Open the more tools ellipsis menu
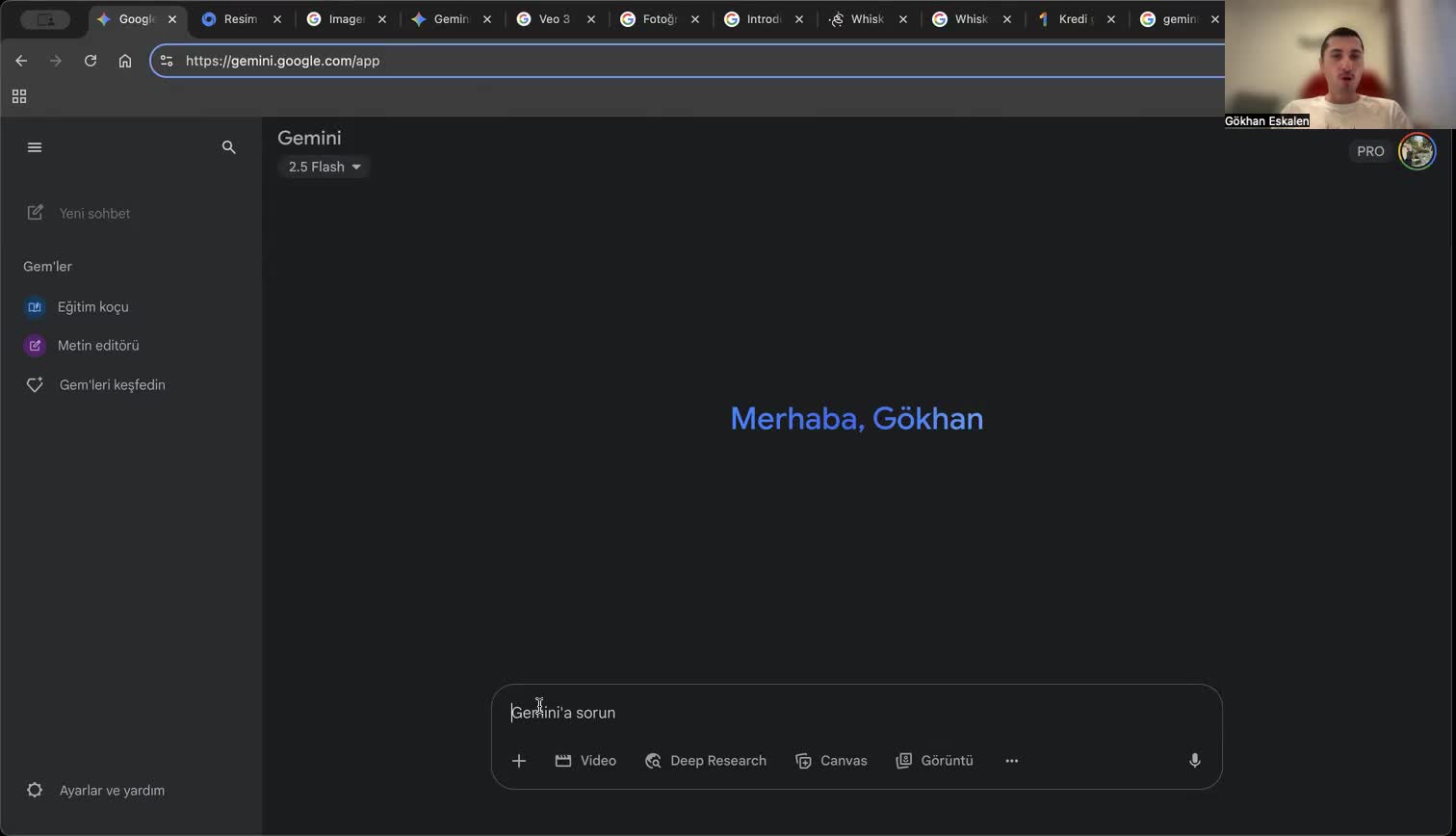This screenshot has height=836, width=1456. (x=1011, y=761)
